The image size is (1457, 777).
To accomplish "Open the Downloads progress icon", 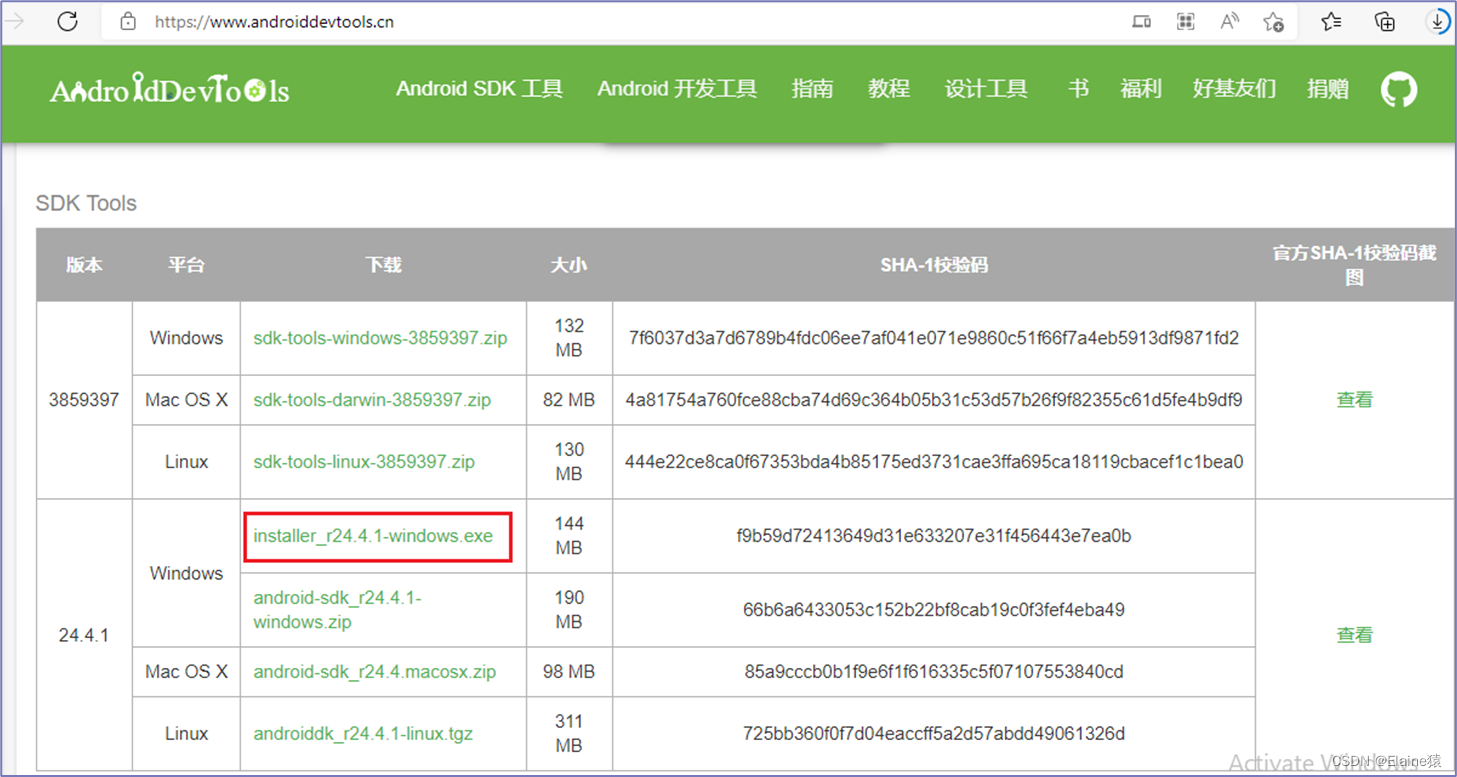I will point(1437,21).
